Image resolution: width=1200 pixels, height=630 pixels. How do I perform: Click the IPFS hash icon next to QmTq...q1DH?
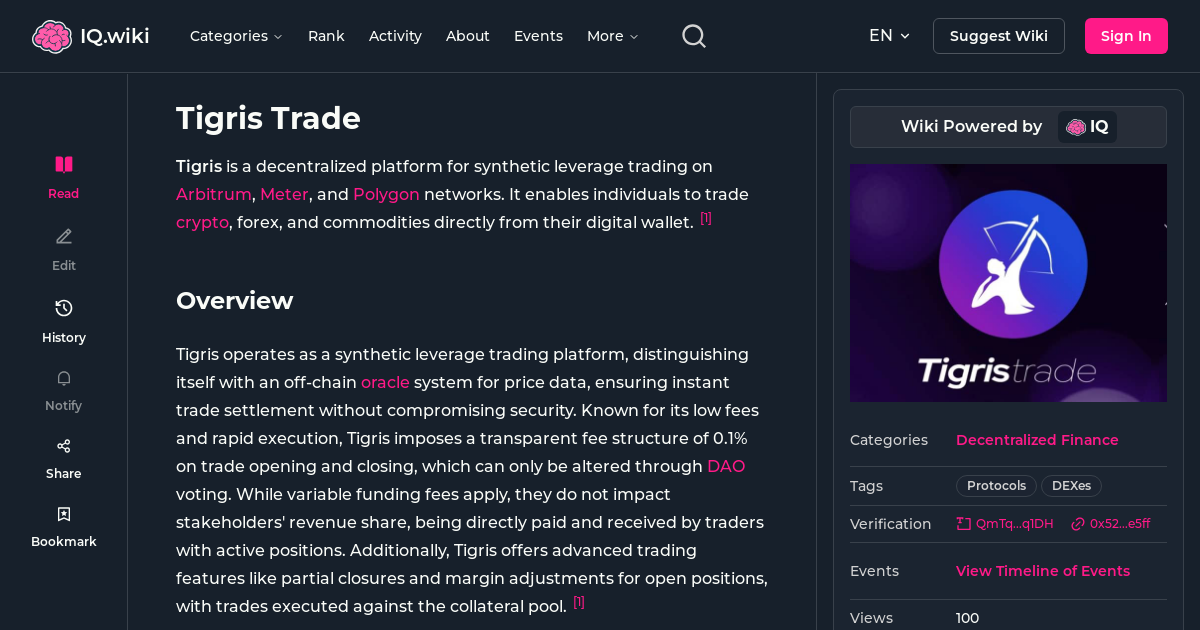[962, 523]
